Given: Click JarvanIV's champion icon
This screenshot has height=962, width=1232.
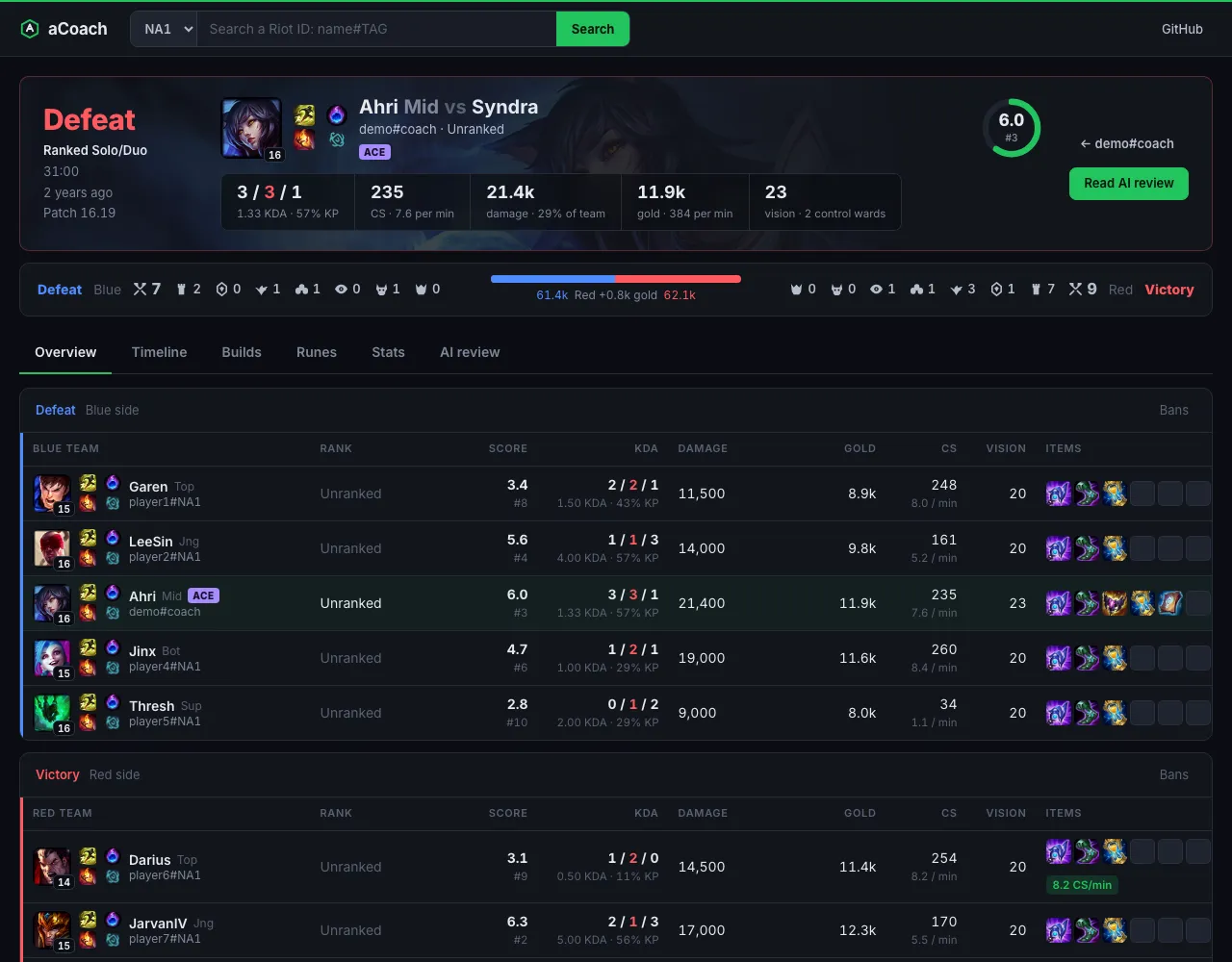Looking at the screenshot, I should pos(52,930).
